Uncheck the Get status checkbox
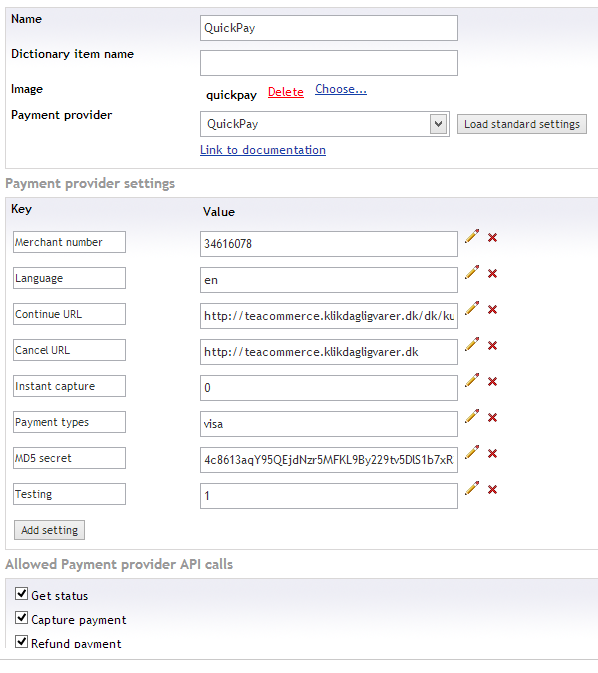Screen dimensions: 598x673 [21, 594]
